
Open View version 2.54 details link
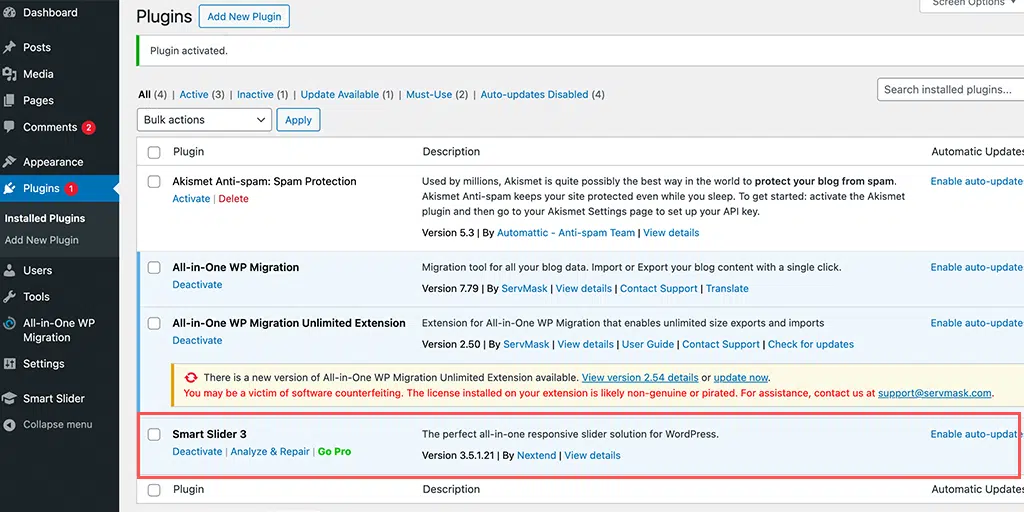click(x=640, y=377)
